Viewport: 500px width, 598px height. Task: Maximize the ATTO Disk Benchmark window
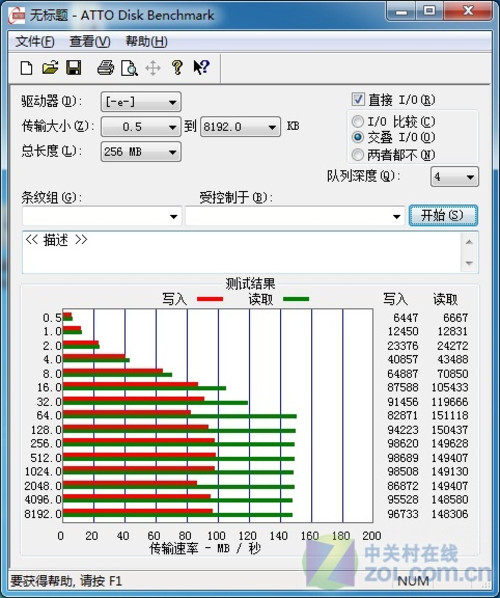click(x=430, y=12)
